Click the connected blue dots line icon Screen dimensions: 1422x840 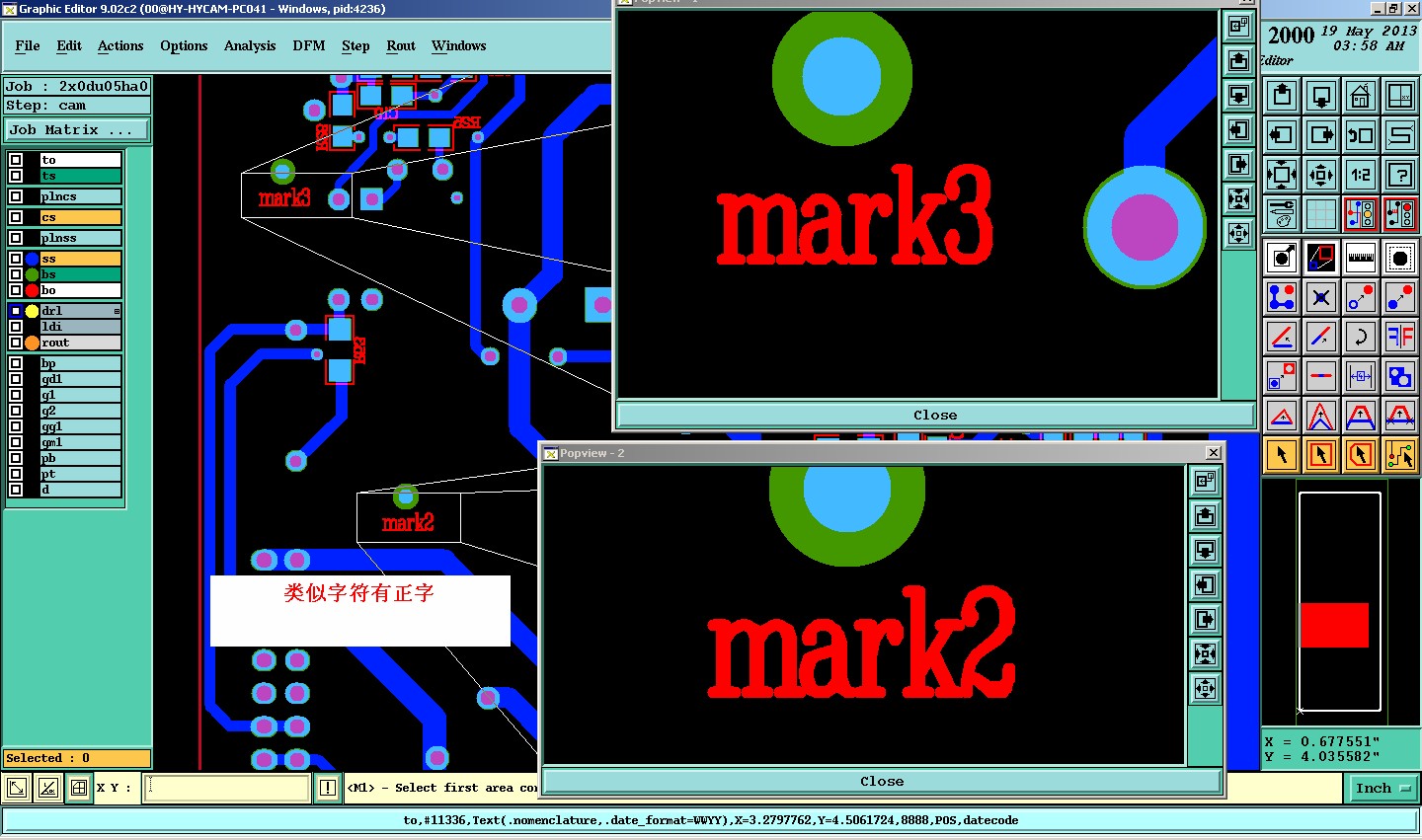pyautogui.click(x=1282, y=297)
